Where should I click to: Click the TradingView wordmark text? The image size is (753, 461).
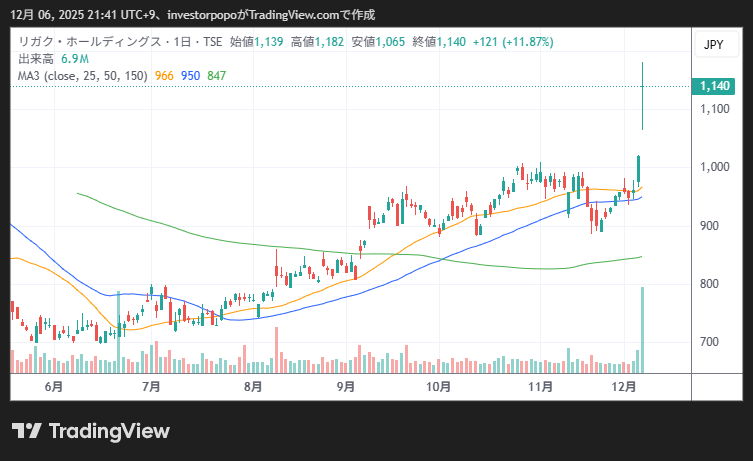(109, 431)
